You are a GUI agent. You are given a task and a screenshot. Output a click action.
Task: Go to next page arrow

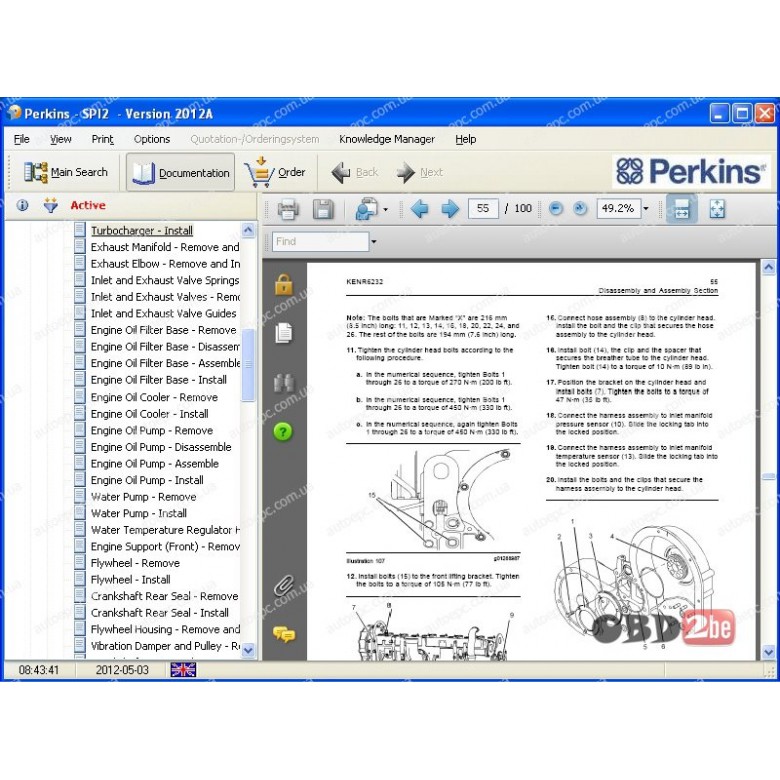coord(450,208)
